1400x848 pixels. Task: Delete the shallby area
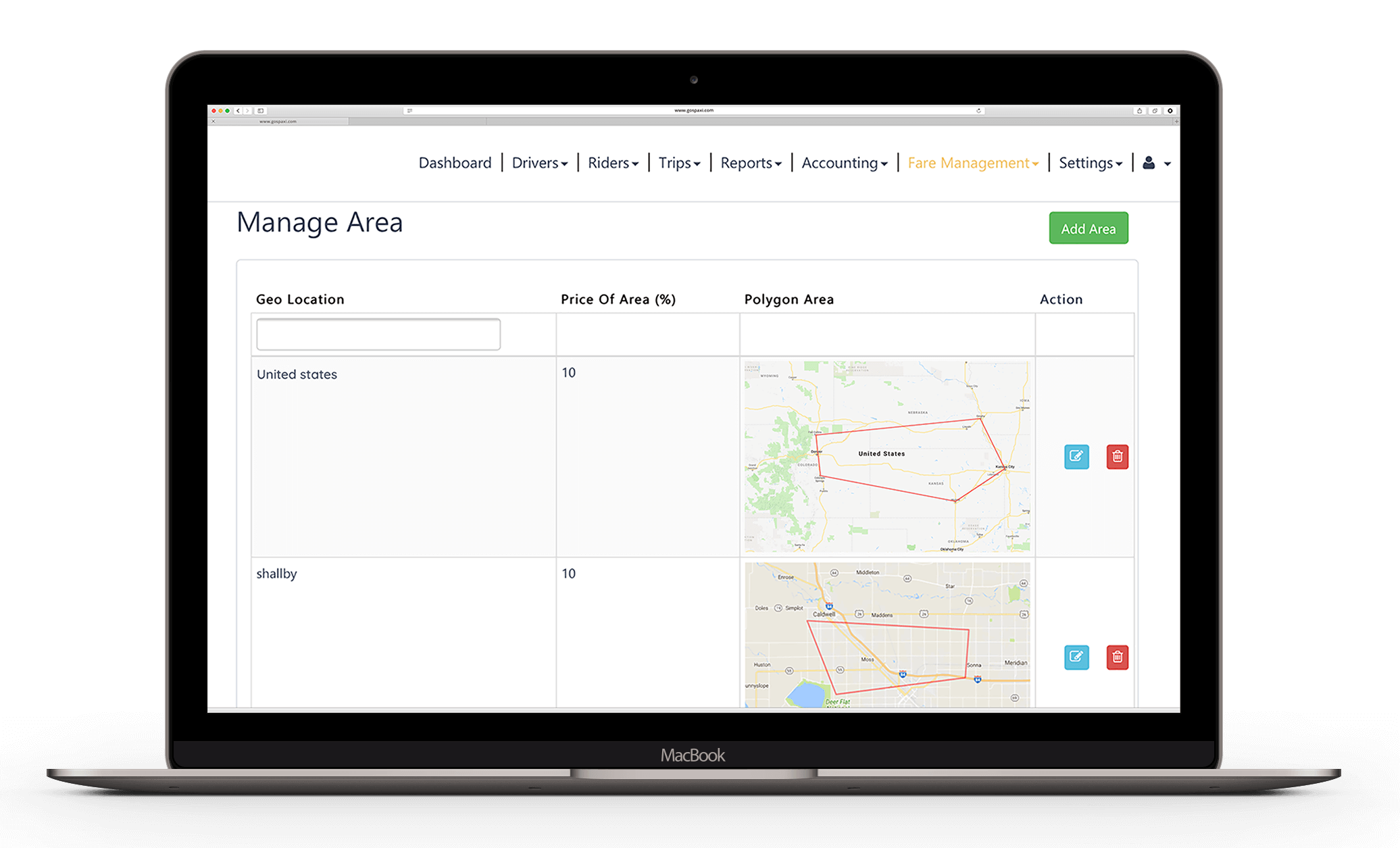tap(1118, 657)
